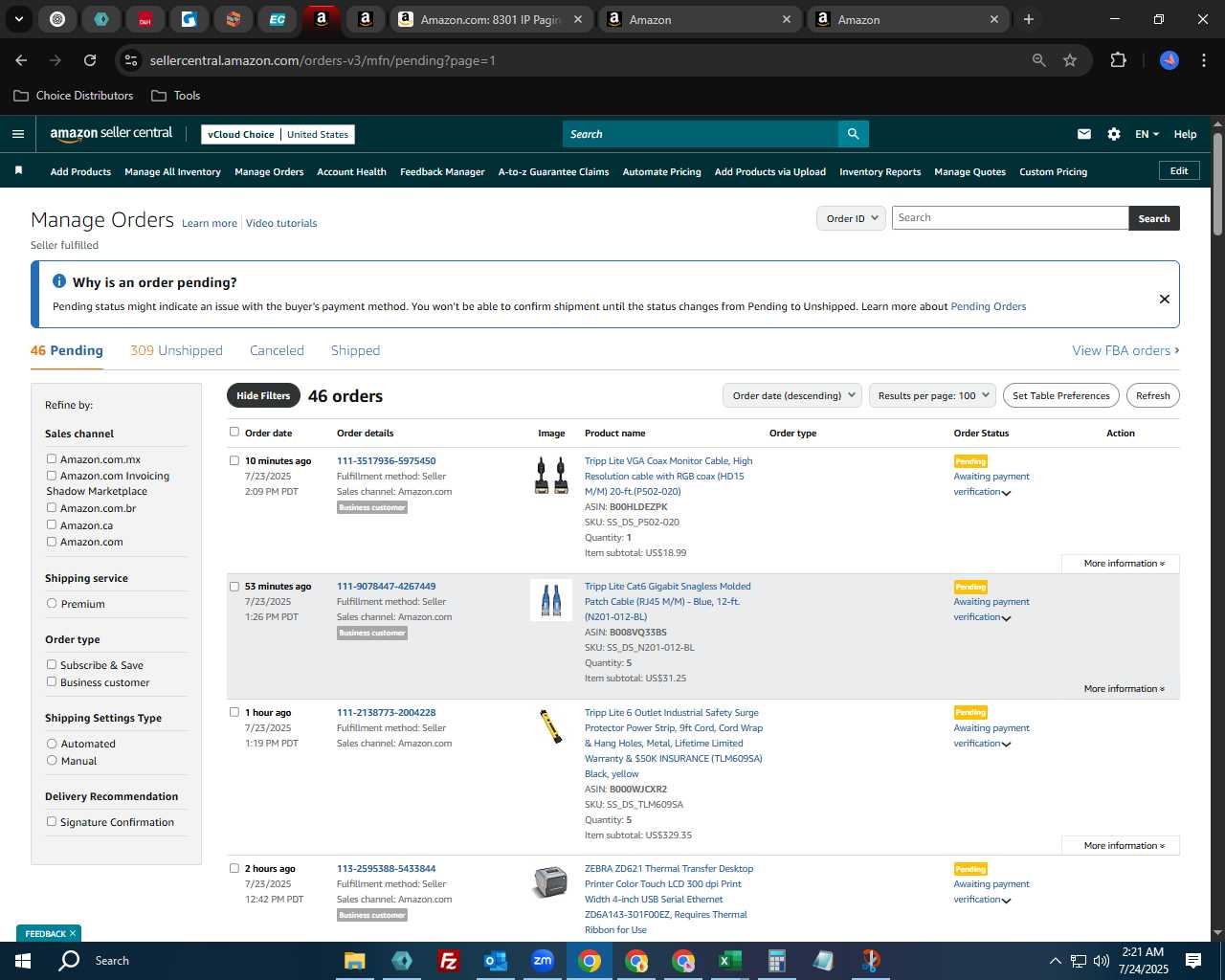
Task: Click the Amazon Seller Central logo
Action: [x=111, y=134]
